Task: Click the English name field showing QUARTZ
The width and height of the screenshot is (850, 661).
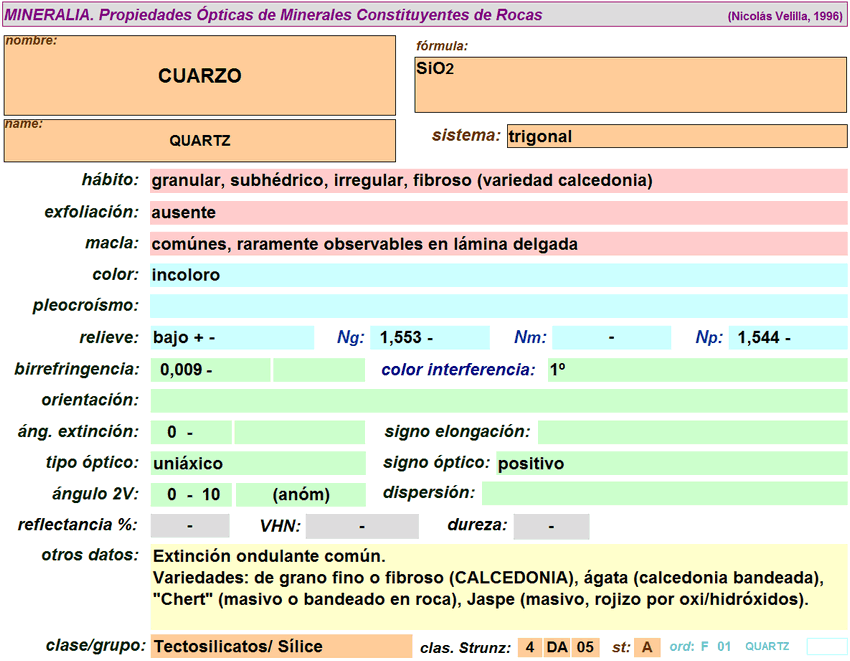Action: tap(200, 141)
